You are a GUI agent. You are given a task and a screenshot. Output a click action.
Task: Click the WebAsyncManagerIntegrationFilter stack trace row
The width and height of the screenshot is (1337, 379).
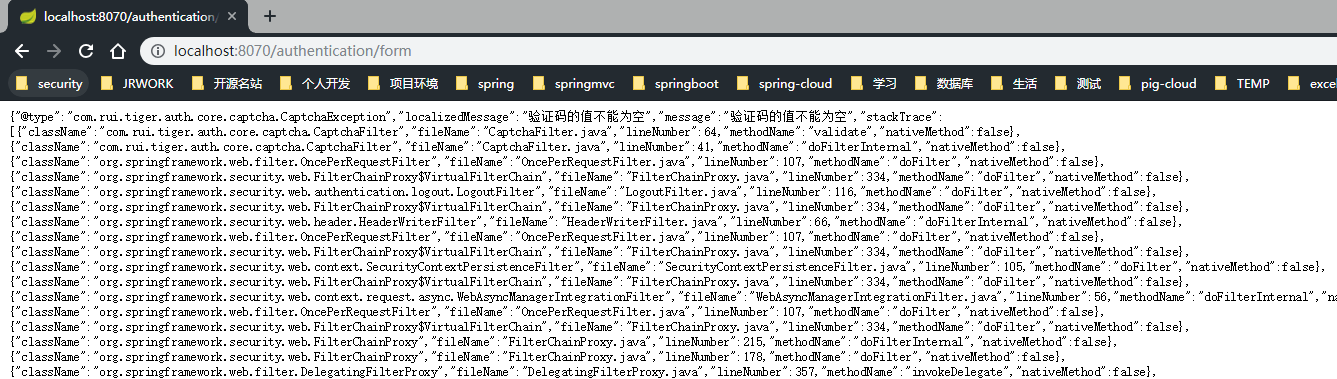coord(672,297)
